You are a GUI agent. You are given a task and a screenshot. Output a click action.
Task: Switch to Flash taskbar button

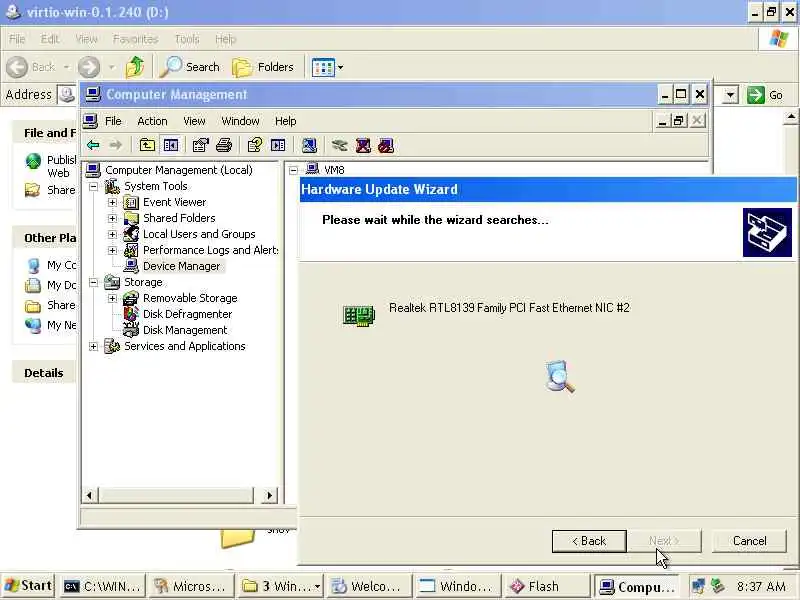545,587
